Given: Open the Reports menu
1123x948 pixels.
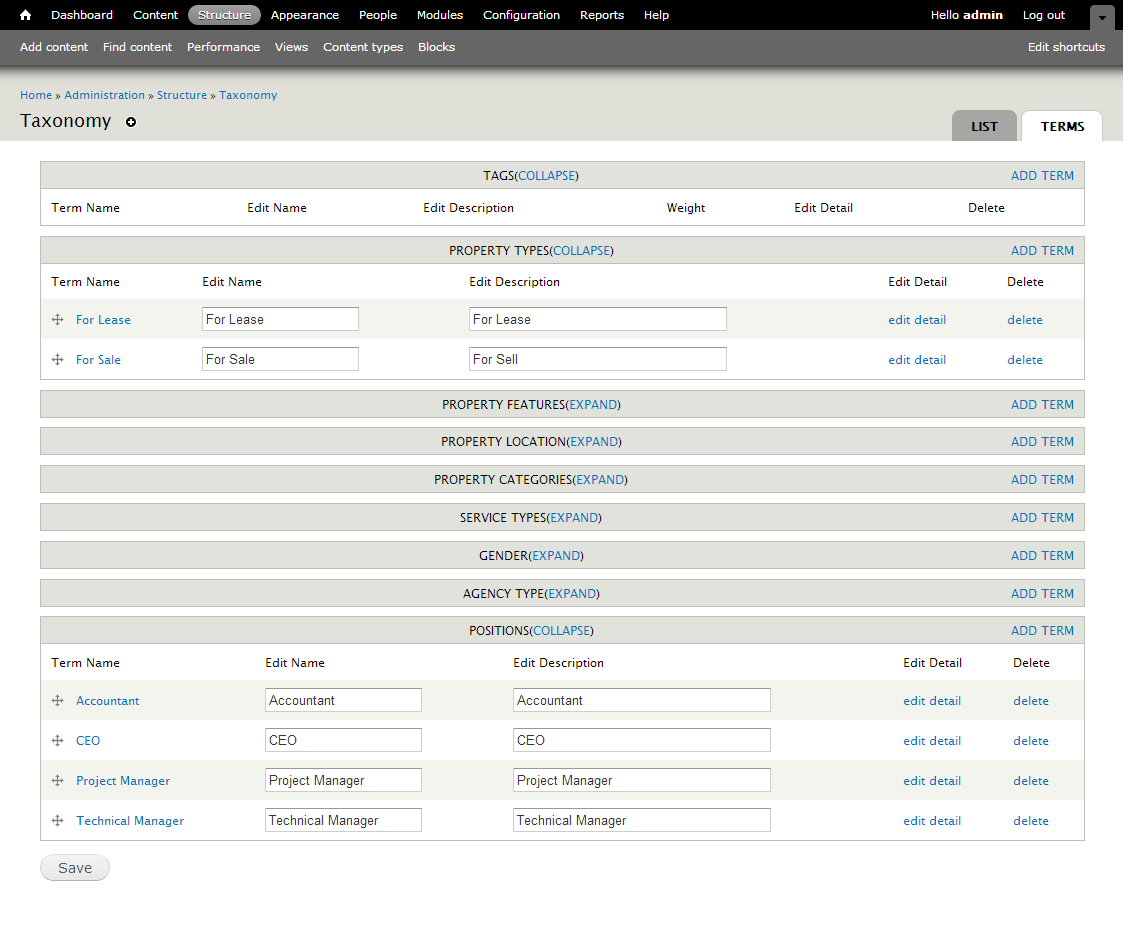Looking at the screenshot, I should click(601, 15).
